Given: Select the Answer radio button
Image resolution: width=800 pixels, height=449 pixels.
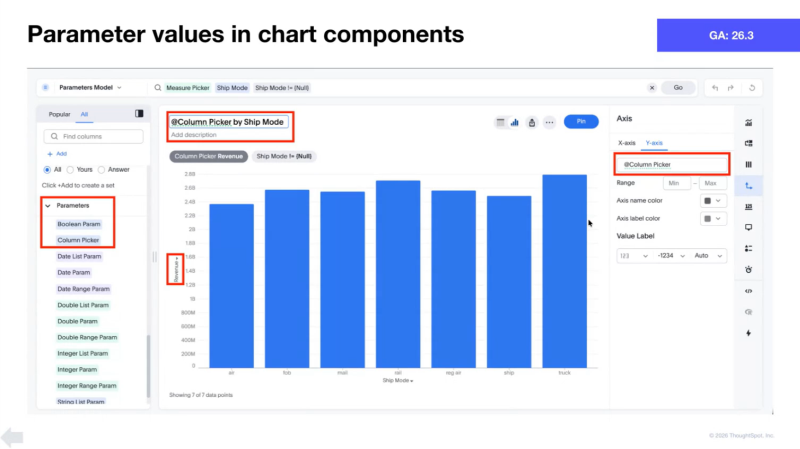Looking at the screenshot, I should (x=101, y=169).
